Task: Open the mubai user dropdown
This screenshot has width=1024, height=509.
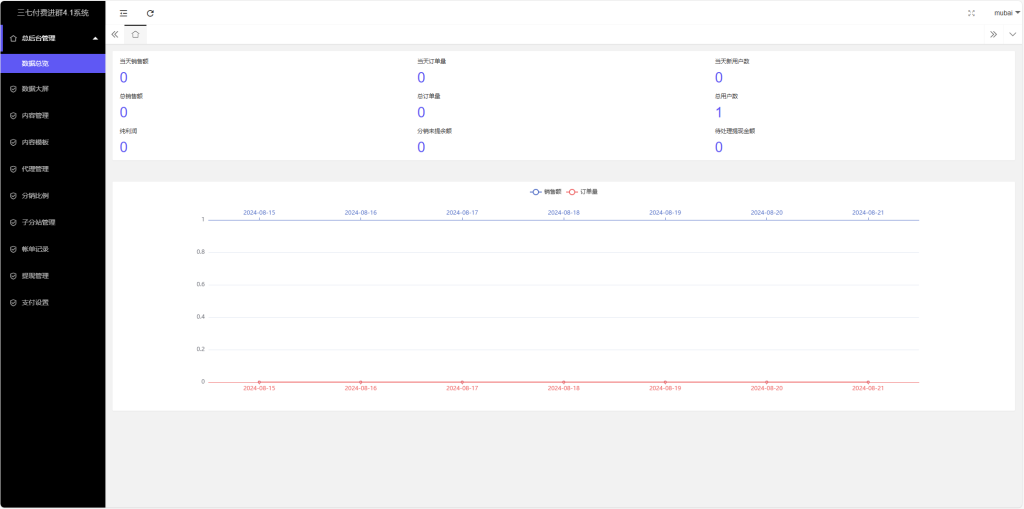Action: [x=1006, y=13]
